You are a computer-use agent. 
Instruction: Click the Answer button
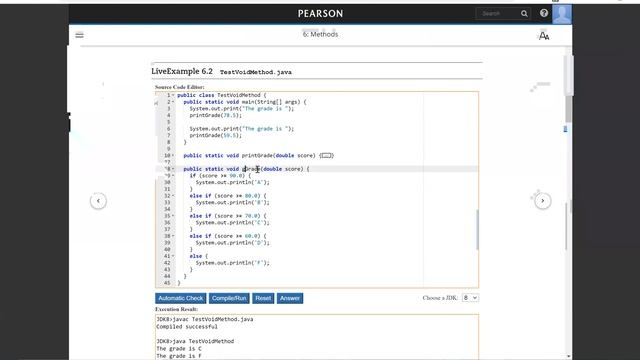pyautogui.click(x=290, y=298)
